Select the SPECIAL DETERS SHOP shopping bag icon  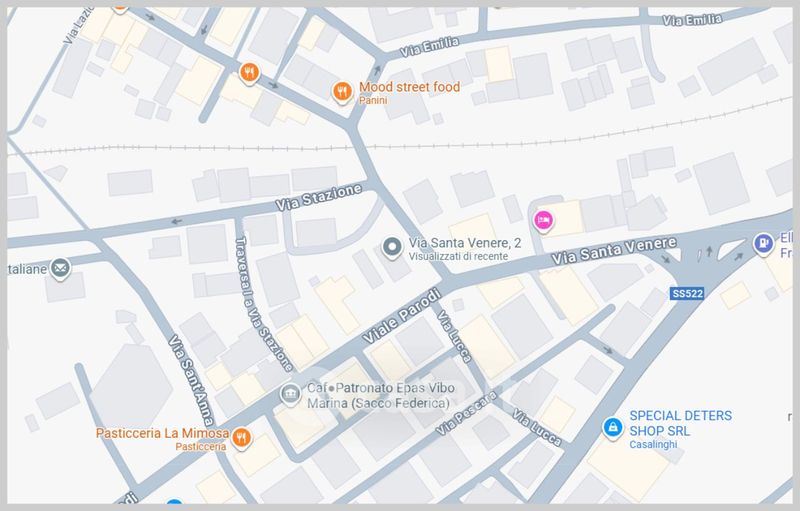pos(612,427)
